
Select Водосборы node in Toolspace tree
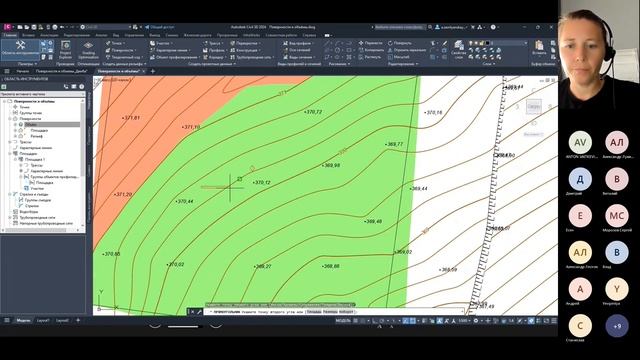click(x=29, y=212)
